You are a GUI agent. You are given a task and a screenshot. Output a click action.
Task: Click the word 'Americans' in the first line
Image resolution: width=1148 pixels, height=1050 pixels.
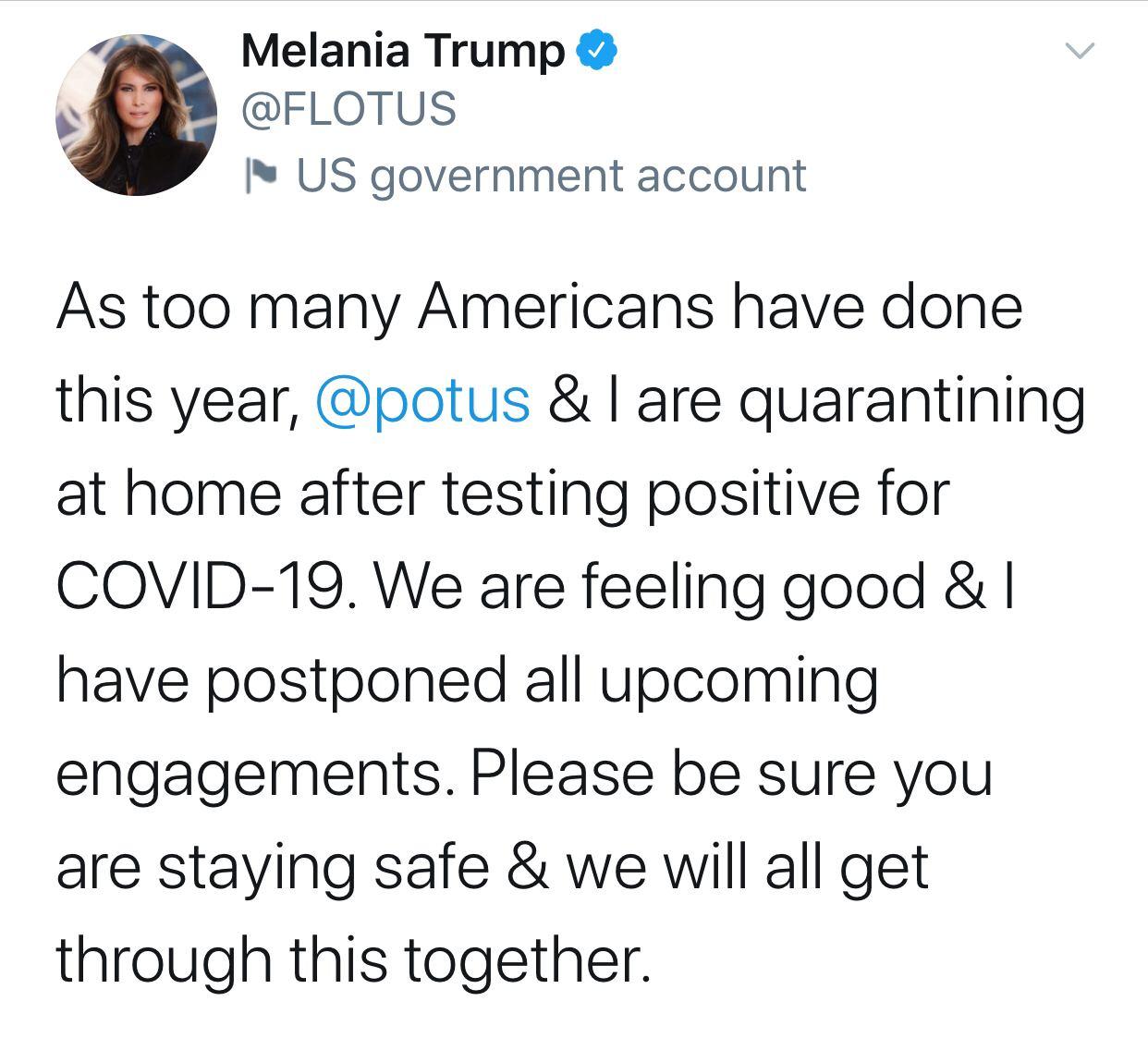coord(567,307)
